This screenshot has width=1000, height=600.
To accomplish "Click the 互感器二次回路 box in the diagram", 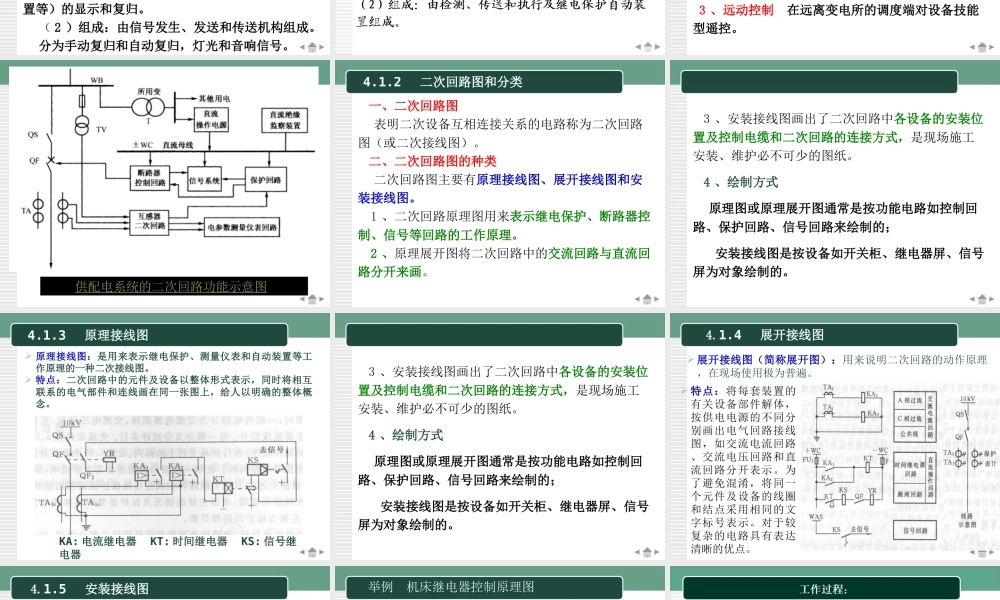I will pos(150,221).
